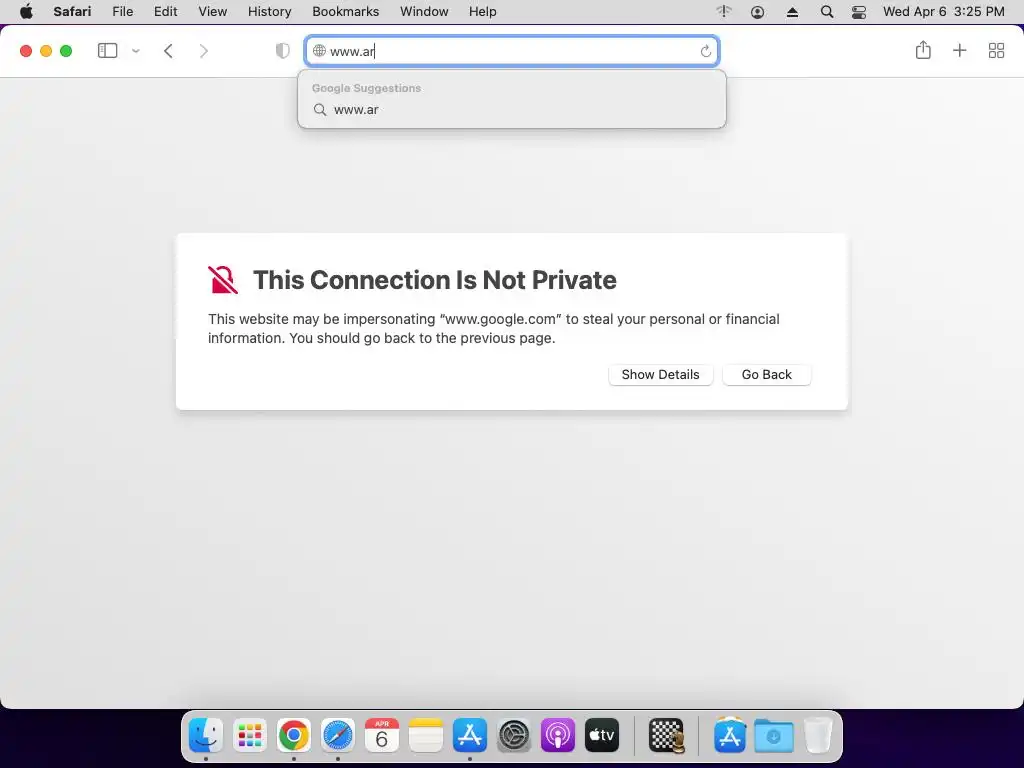The height and width of the screenshot is (768, 1024).
Task: Click the user account menu bar icon
Action: 758,12
